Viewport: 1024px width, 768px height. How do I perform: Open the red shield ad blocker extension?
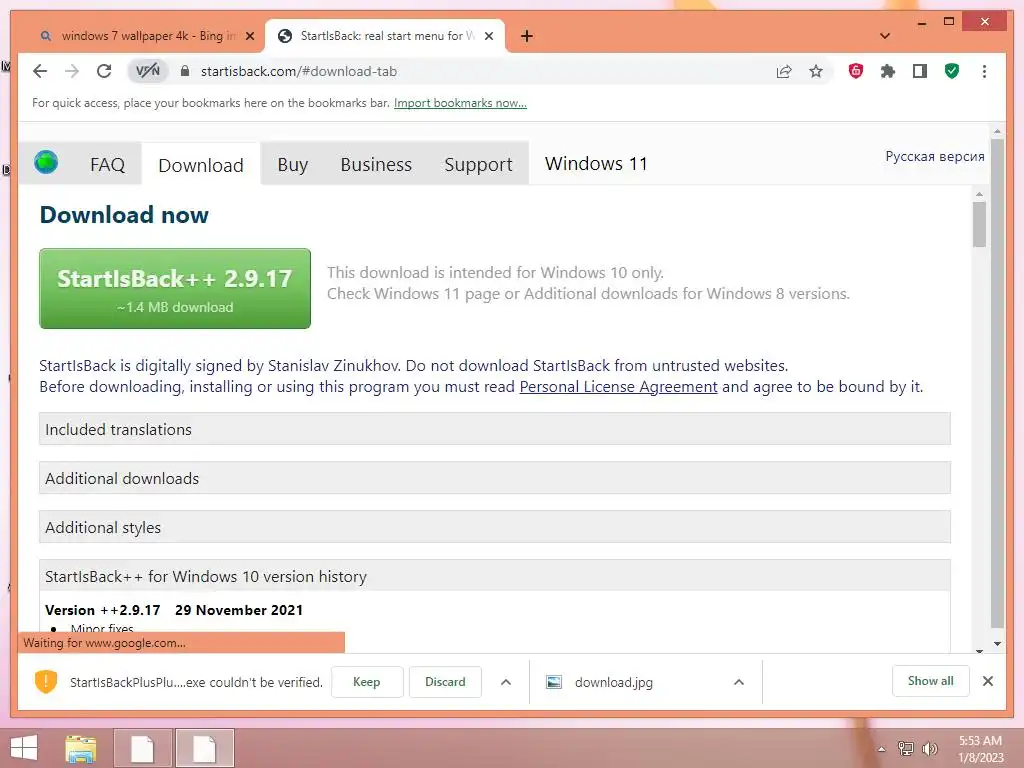pos(856,71)
